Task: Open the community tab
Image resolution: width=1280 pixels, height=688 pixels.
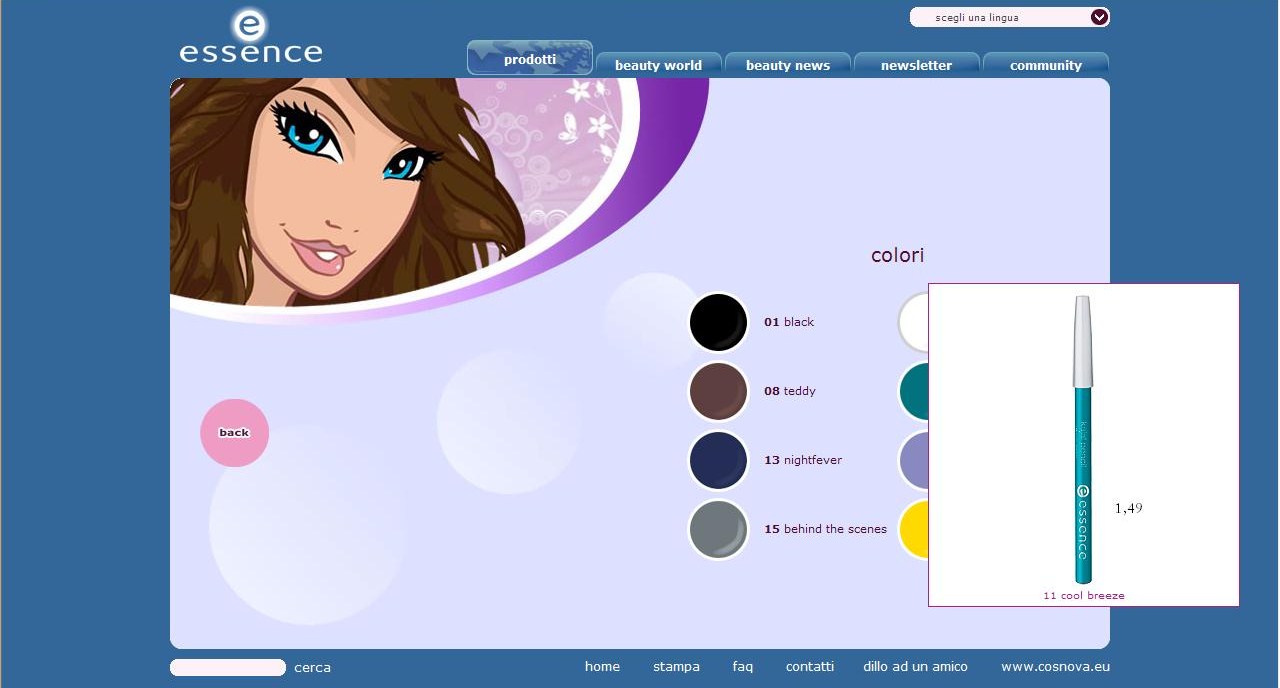Action: [1046, 65]
